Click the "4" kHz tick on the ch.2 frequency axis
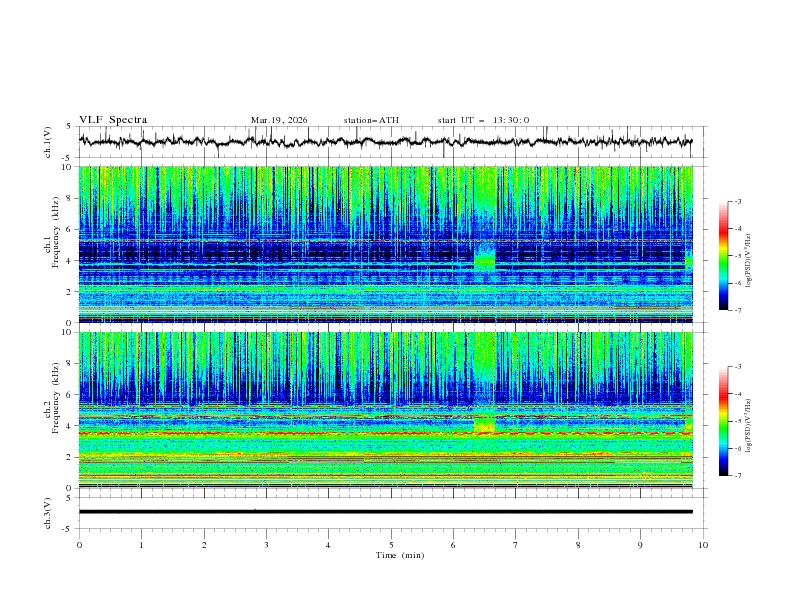 pos(69,426)
